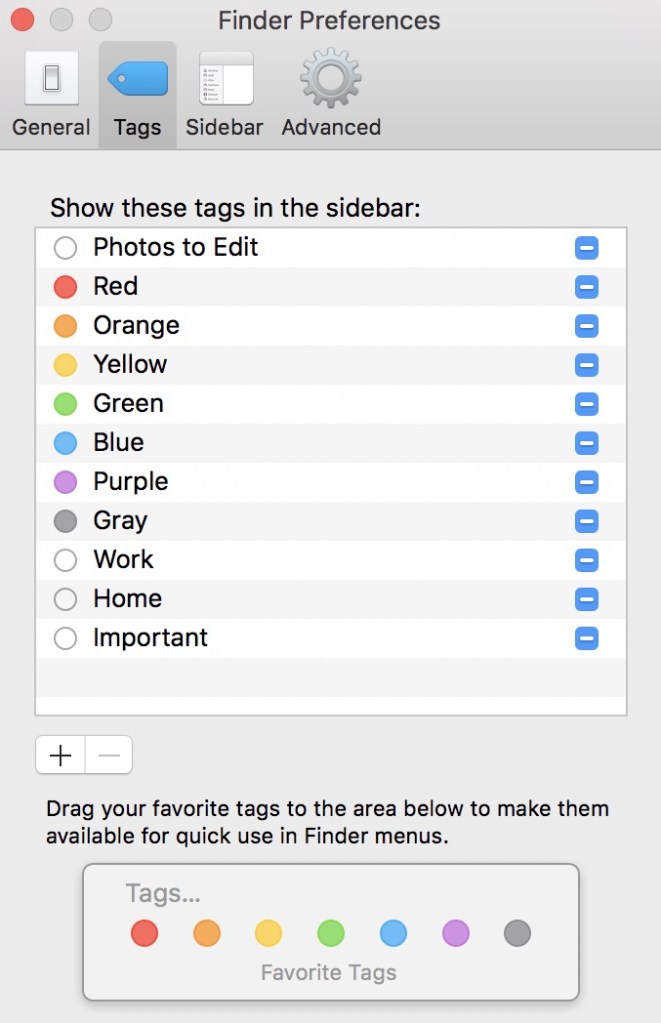Click the minus button below the tag list
This screenshot has width=661, height=1023.
109,755
